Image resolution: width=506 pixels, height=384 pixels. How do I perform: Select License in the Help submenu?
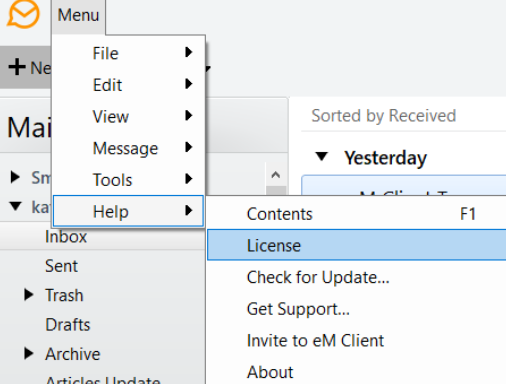click(x=357, y=245)
